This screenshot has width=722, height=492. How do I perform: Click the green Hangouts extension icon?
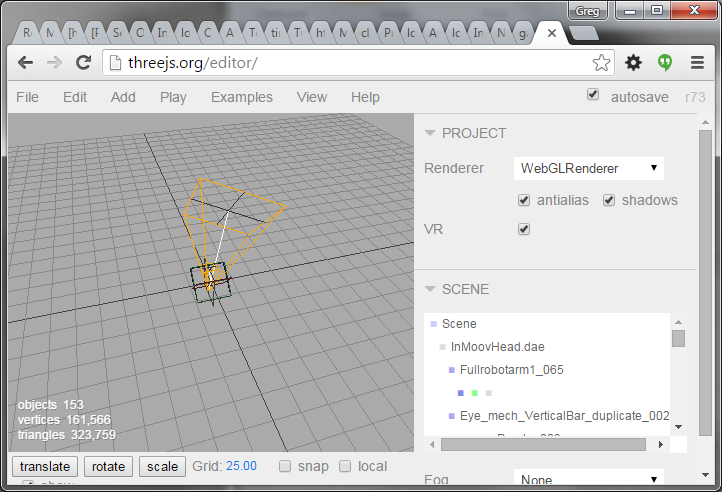point(665,63)
